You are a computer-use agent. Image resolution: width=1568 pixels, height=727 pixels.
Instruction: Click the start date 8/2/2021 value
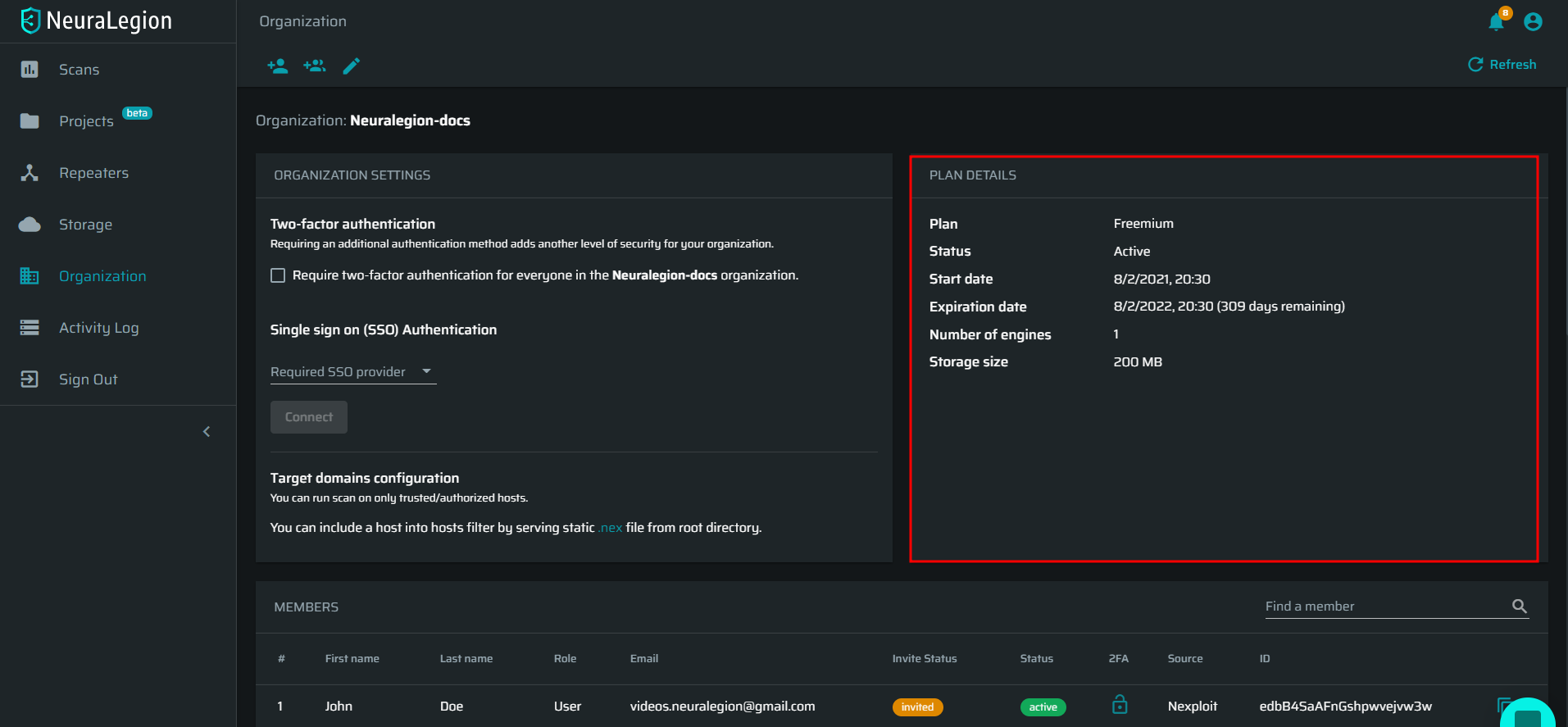(1161, 279)
